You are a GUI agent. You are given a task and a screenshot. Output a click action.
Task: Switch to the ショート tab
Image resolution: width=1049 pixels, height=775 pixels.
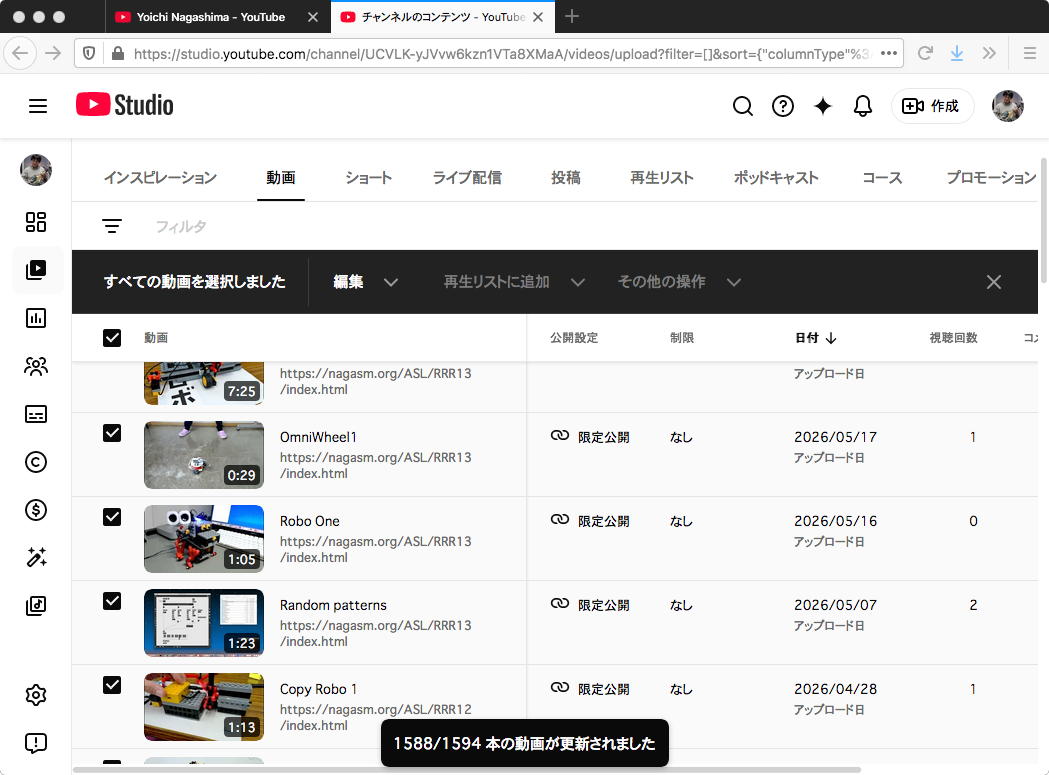[x=368, y=177]
